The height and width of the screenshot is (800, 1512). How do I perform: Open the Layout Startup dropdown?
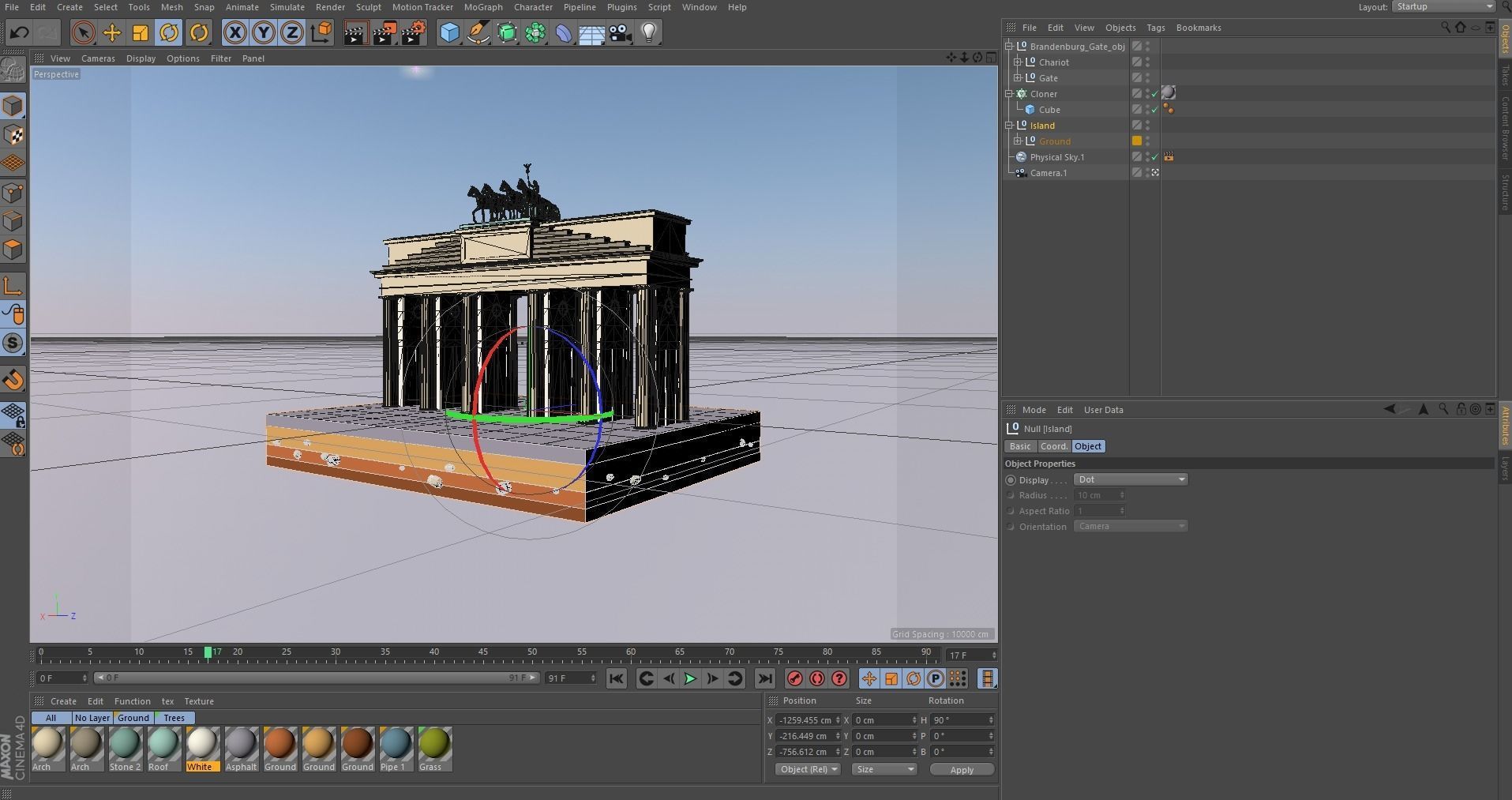(1444, 6)
